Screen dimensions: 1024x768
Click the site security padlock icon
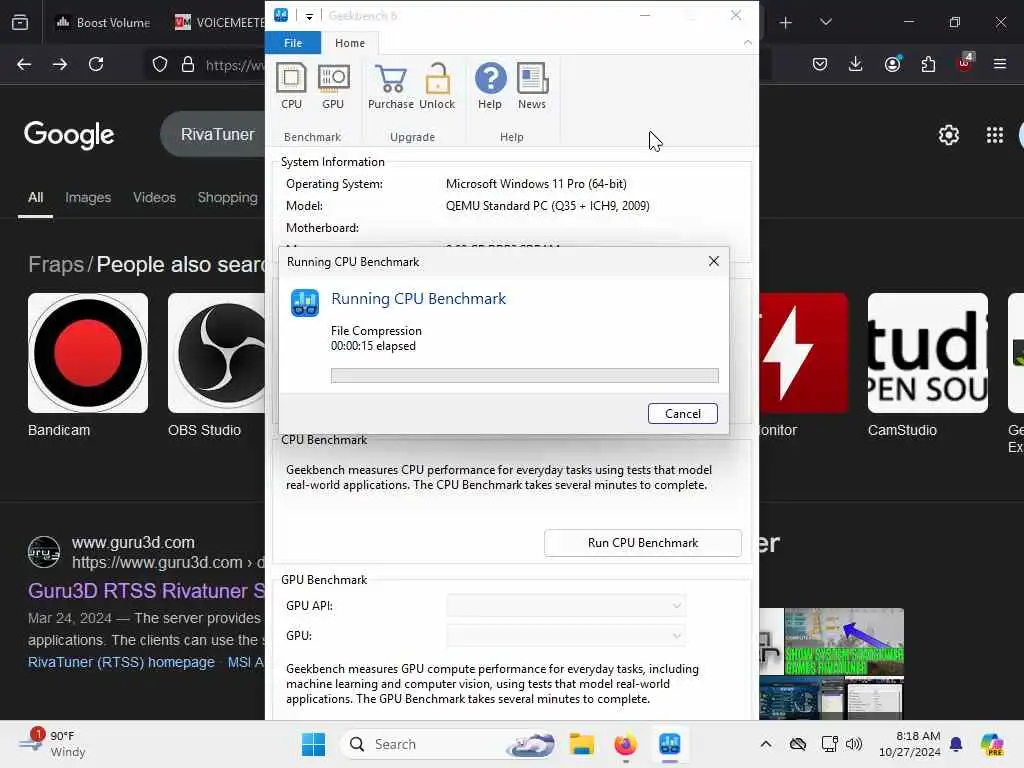pos(188,64)
